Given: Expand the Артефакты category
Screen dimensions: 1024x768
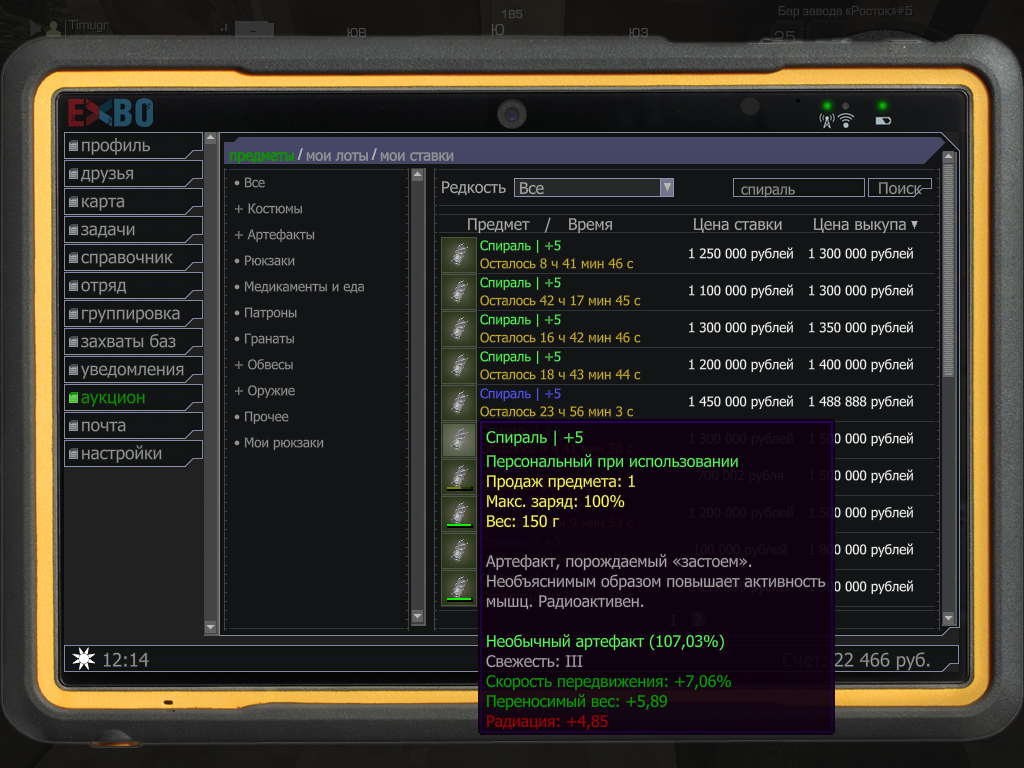Looking at the screenshot, I should pos(274,235).
